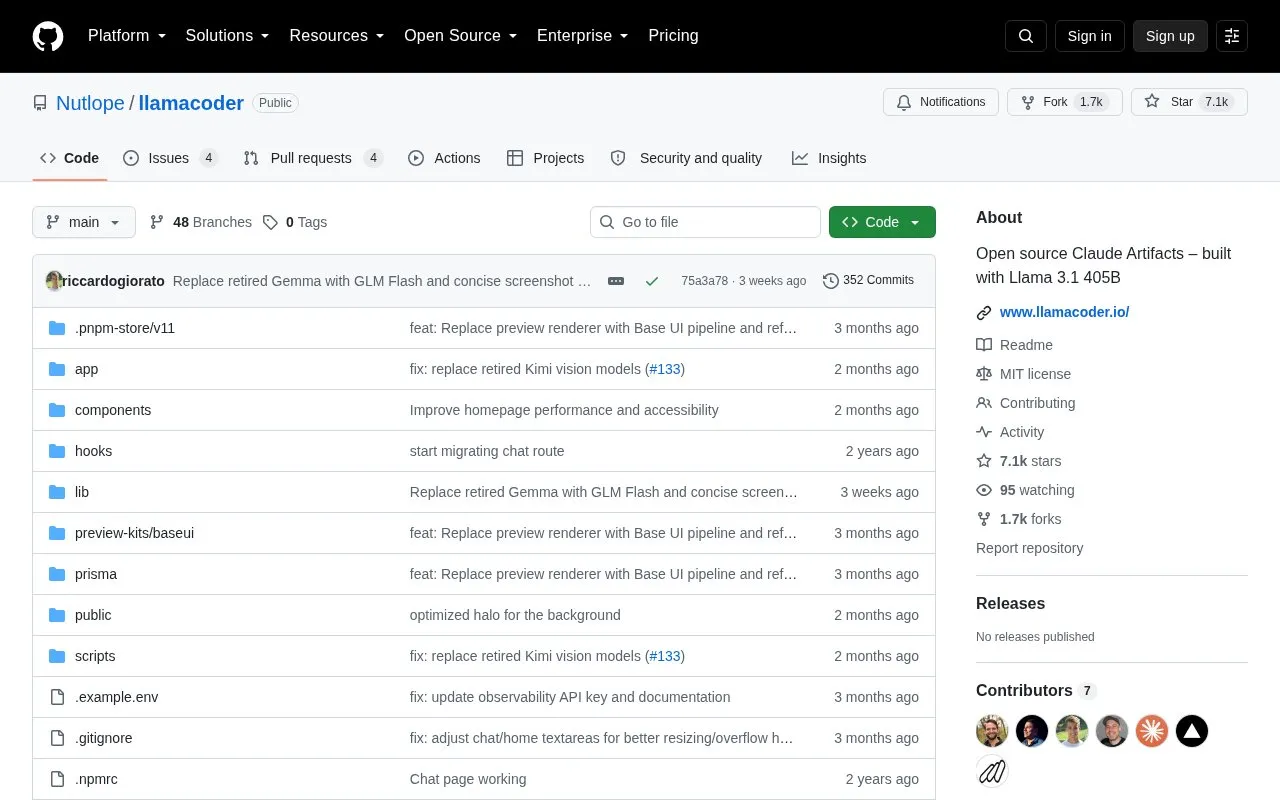Open the Resources dropdown menu
This screenshot has height=800, width=1280.
[337, 36]
